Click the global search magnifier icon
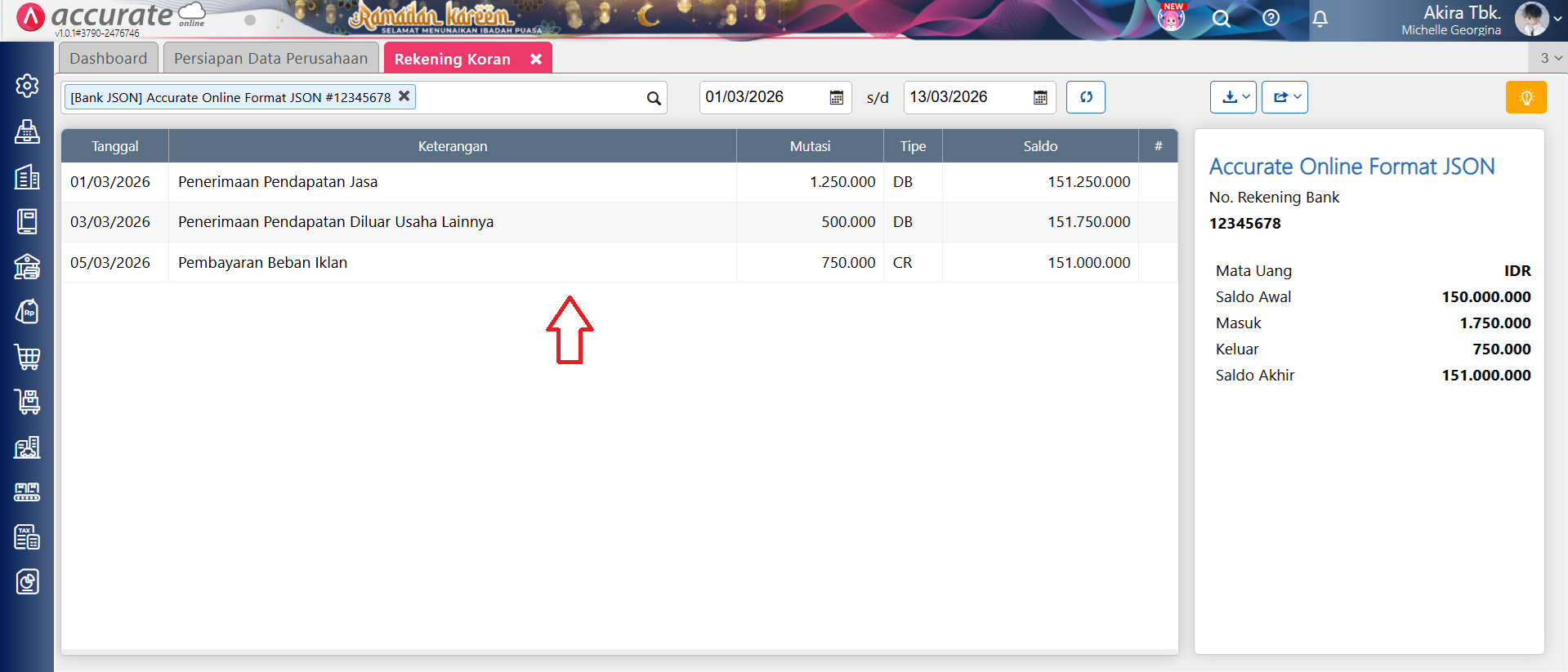 [x=1221, y=19]
